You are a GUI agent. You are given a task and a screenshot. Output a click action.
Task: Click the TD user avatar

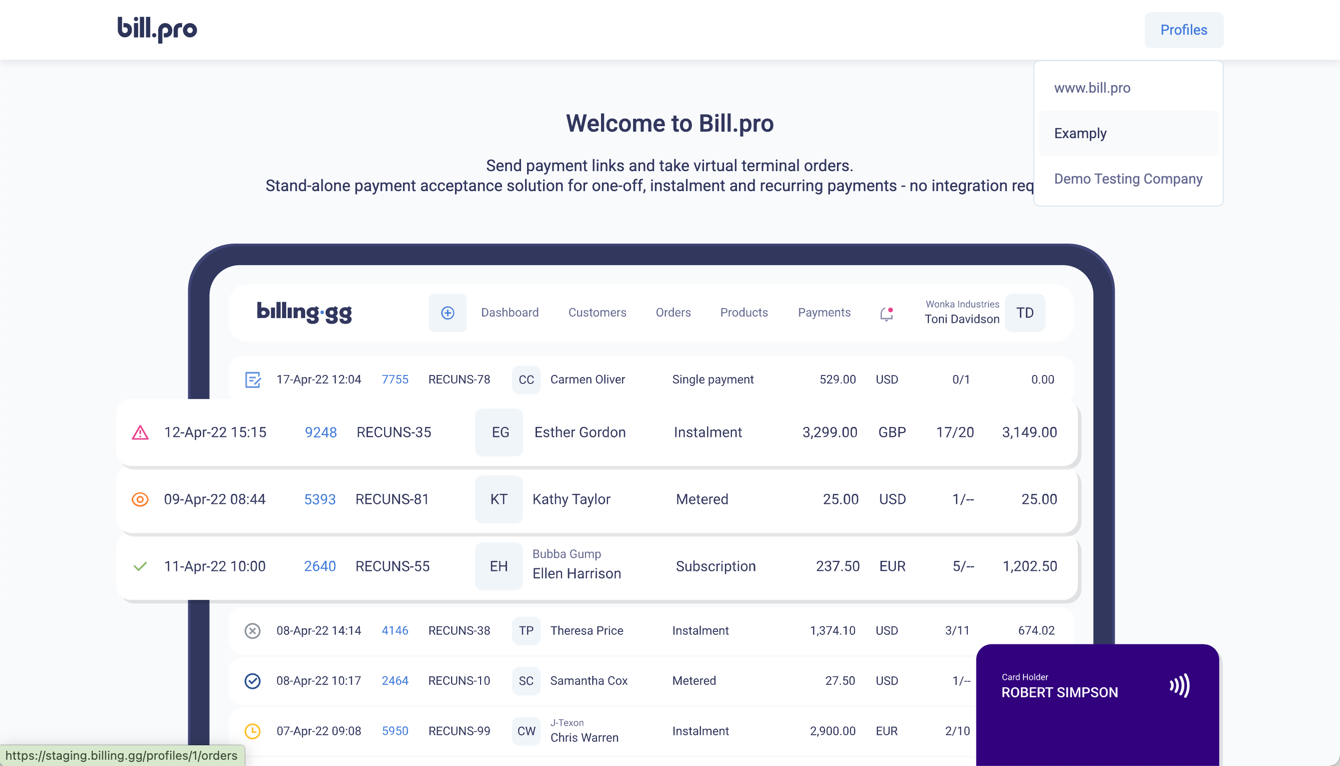click(1025, 313)
